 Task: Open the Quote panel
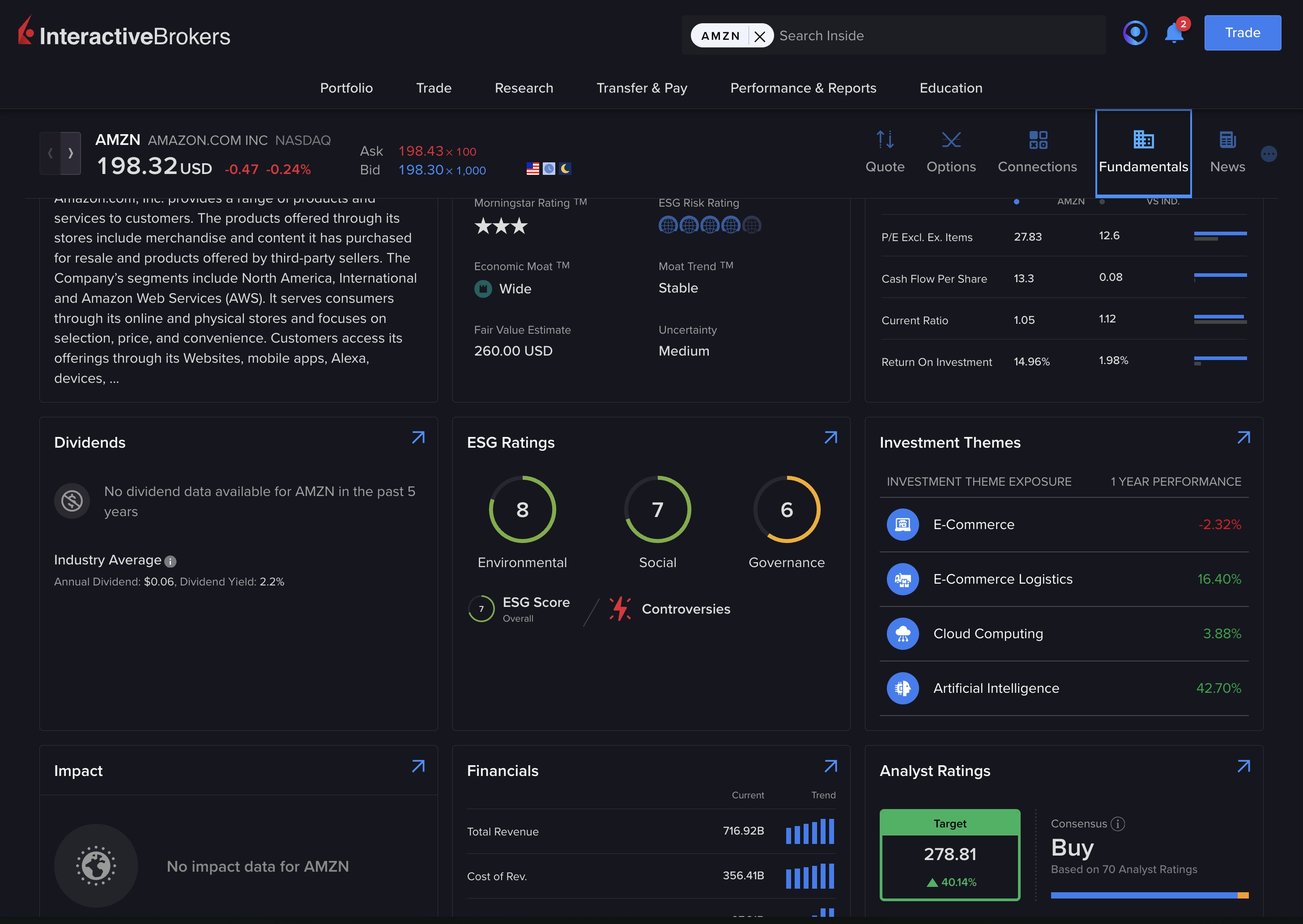pyautogui.click(x=885, y=151)
